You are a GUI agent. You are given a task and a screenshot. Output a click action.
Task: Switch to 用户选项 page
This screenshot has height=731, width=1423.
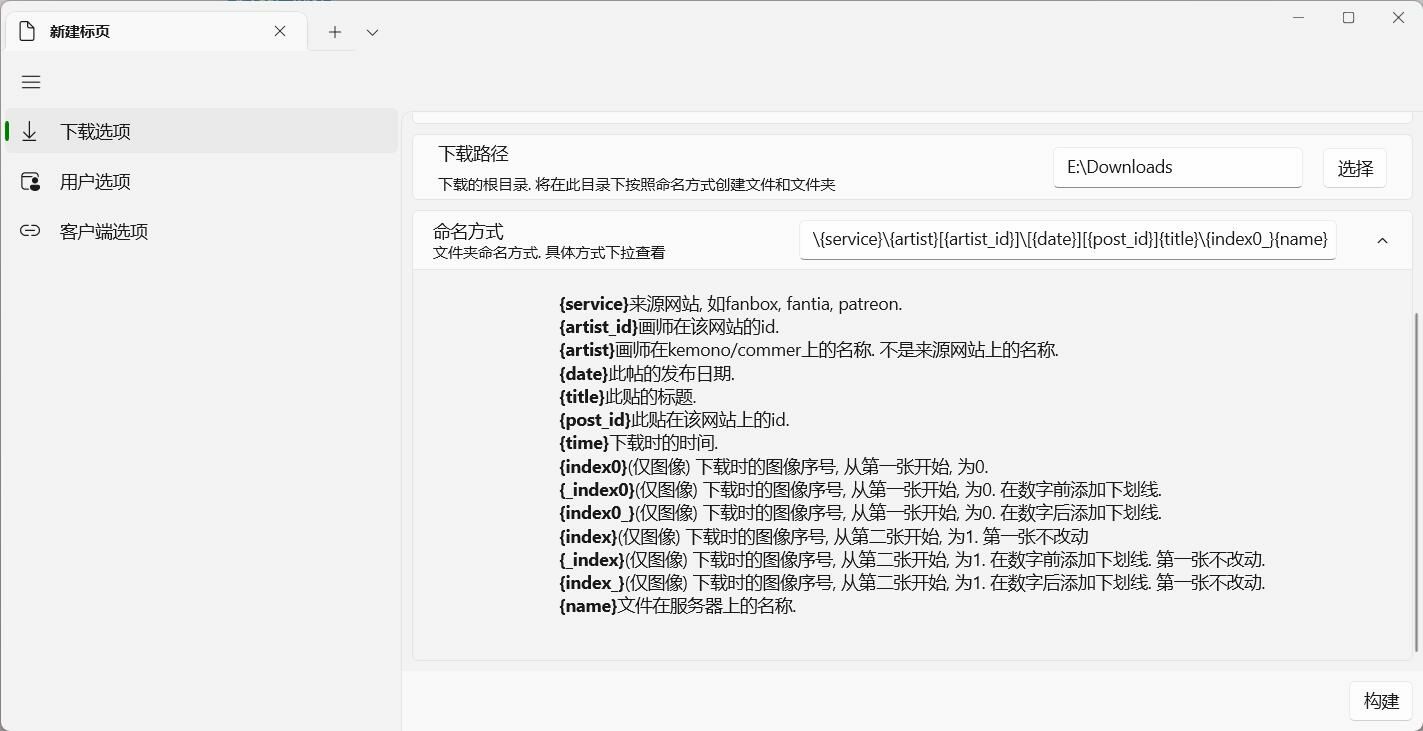[x=95, y=182]
